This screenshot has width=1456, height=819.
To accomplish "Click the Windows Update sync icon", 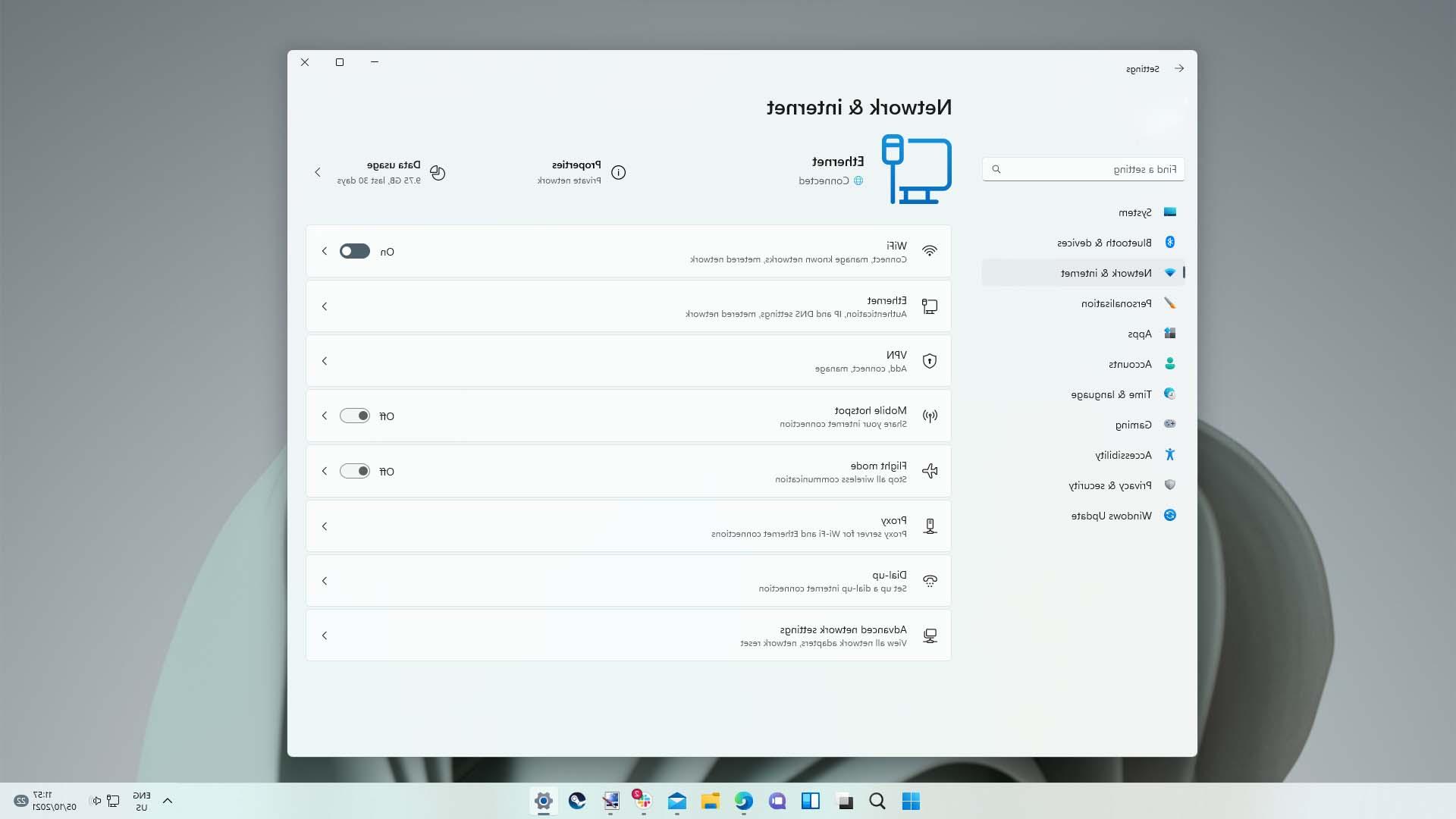I will pos(1170,515).
